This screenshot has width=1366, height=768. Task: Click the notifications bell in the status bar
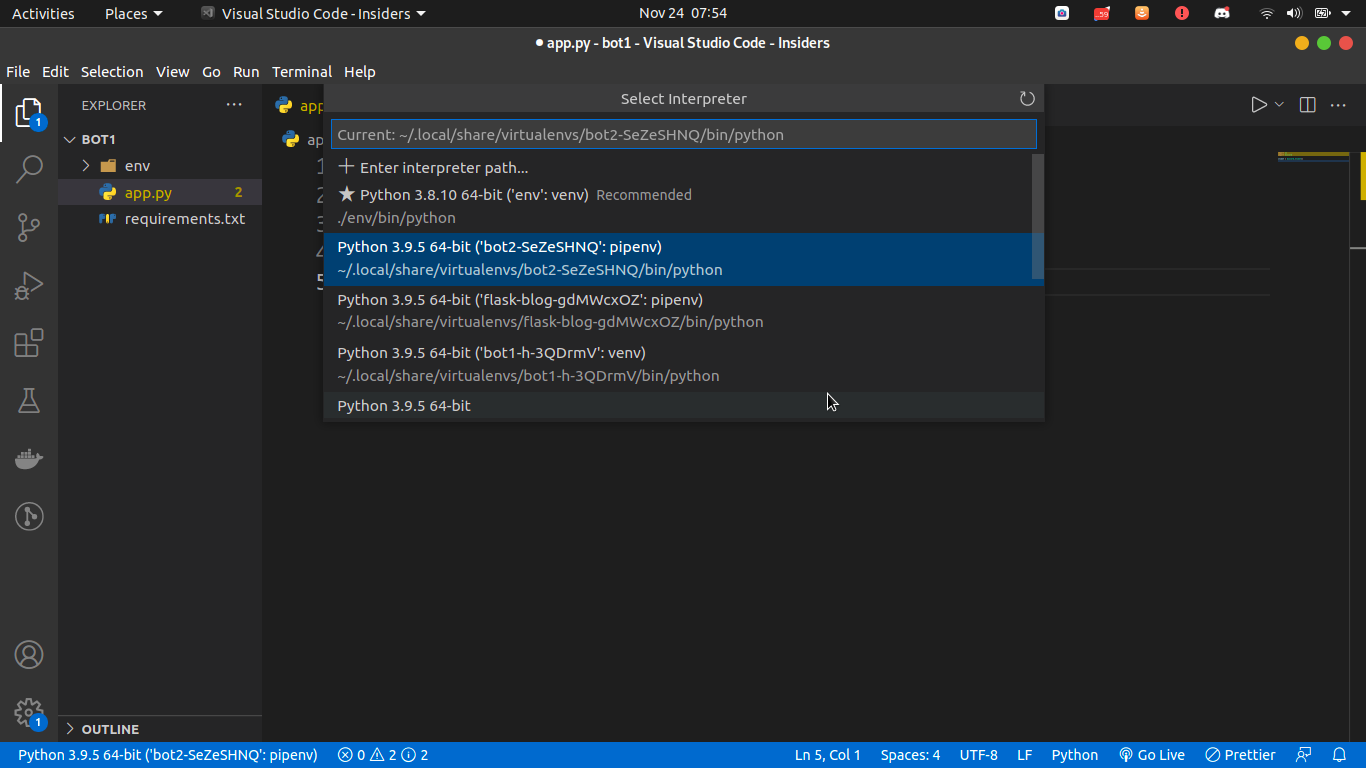click(1339, 755)
